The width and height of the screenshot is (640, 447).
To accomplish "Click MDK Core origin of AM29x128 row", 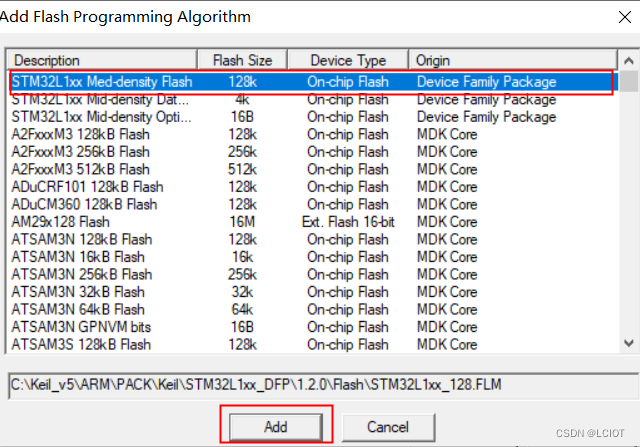I will click(x=447, y=222).
